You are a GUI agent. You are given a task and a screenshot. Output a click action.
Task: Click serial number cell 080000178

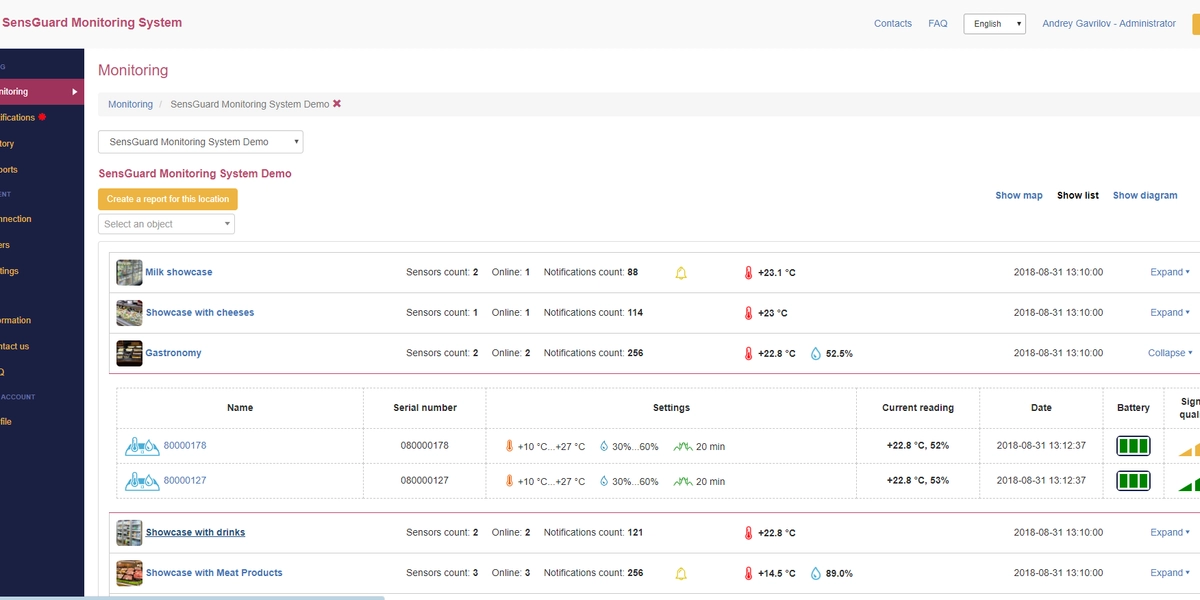pos(425,446)
